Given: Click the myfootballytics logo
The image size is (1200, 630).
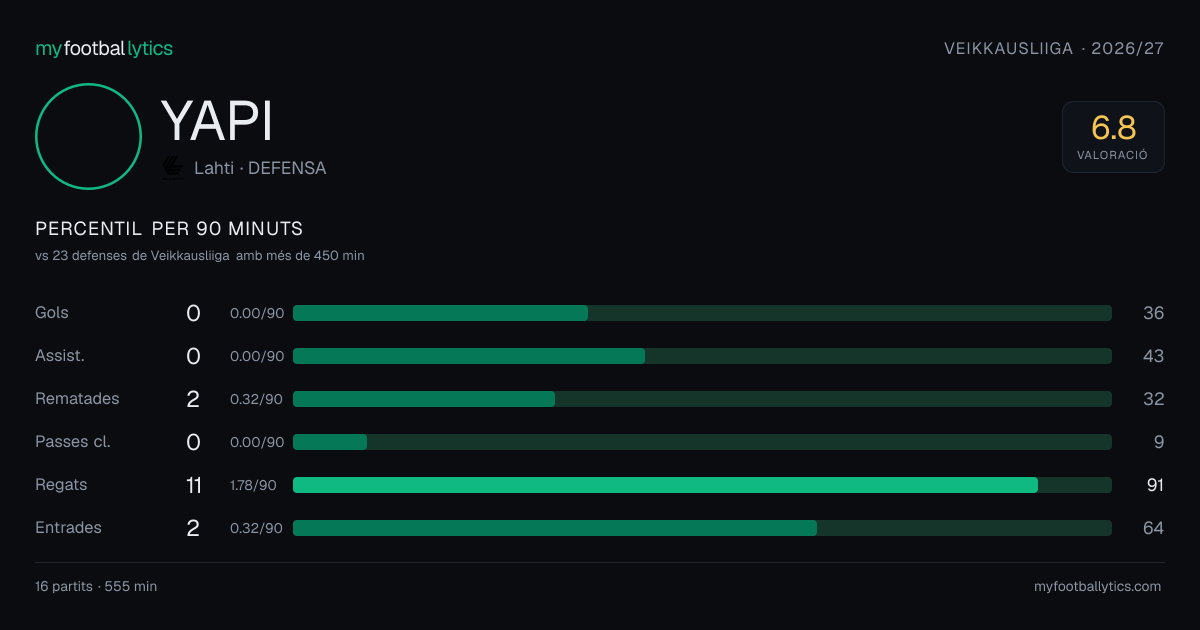Looking at the screenshot, I should coord(104,48).
